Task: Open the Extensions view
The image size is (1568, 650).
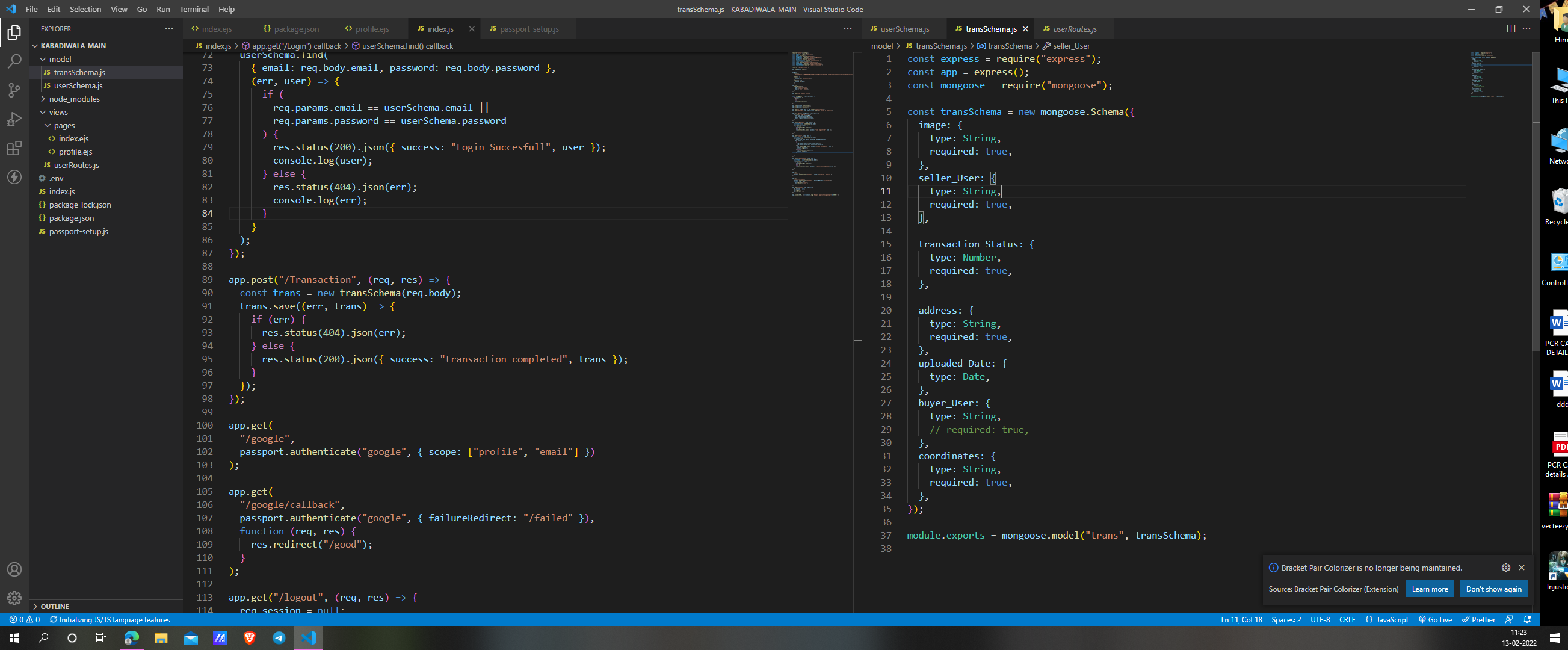Action: tap(14, 148)
